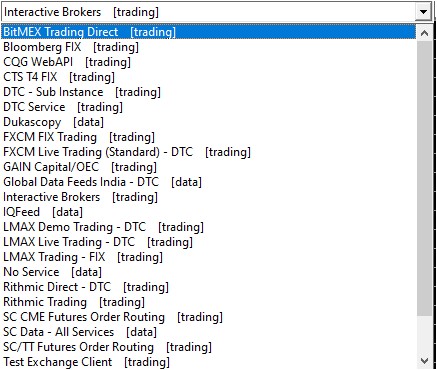
Task: Choose SC CME Futures Order Routing
Action: click(x=208, y=317)
